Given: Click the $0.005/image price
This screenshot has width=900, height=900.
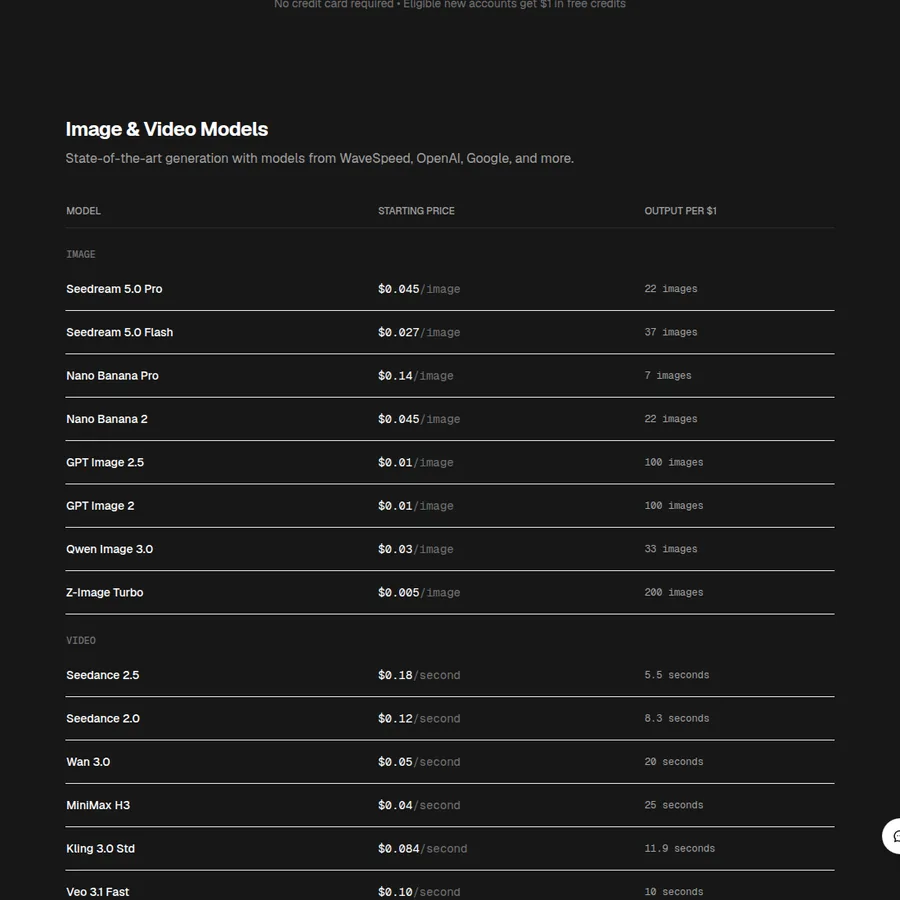Looking at the screenshot, I should (x=419, y=592).
